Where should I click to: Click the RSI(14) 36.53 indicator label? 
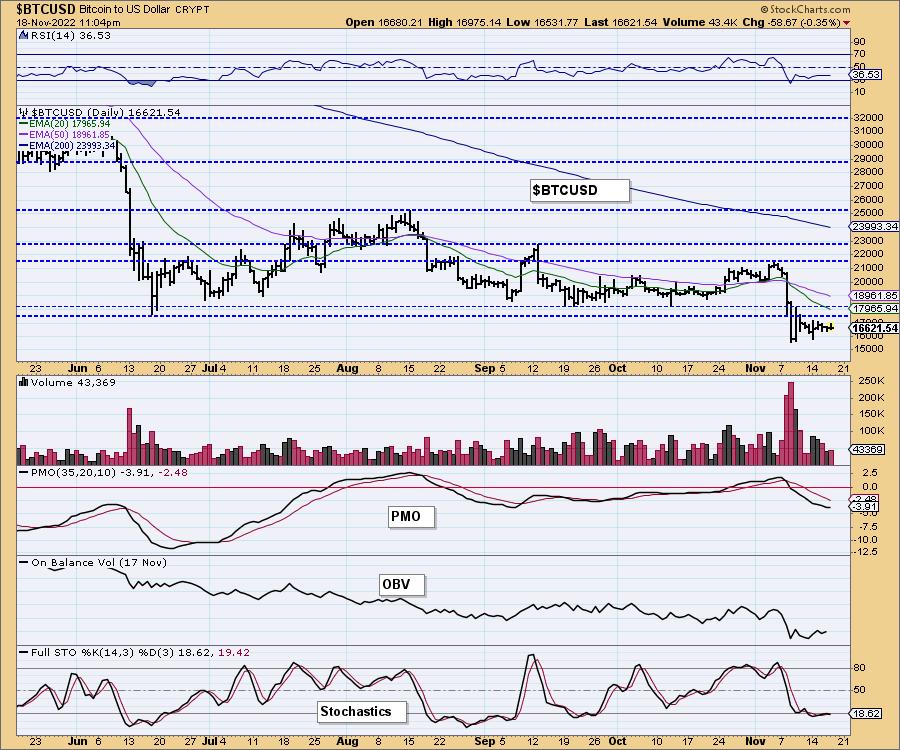tap(71, 36)
